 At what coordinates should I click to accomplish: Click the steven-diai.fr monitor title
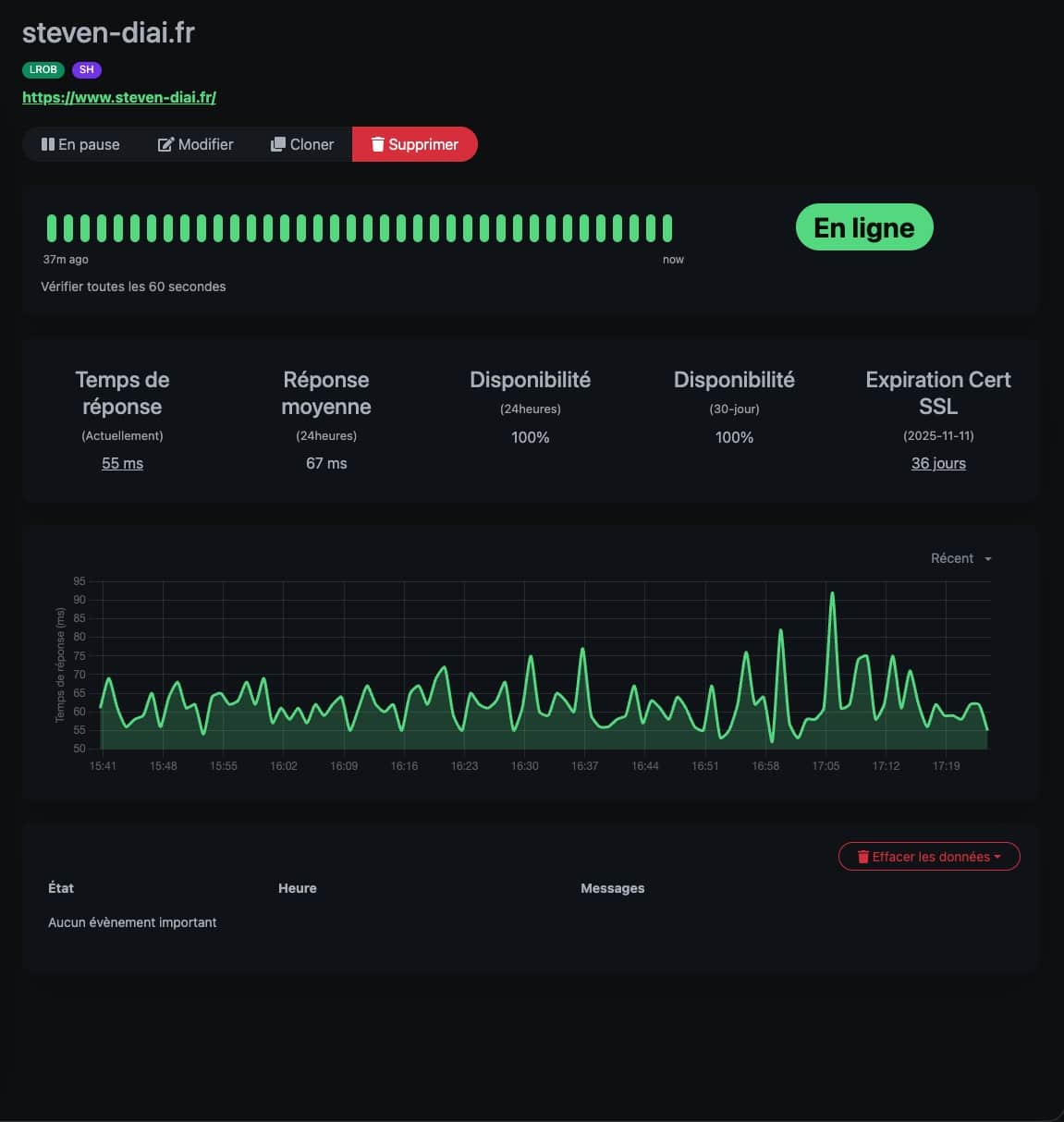pos(108,32)
